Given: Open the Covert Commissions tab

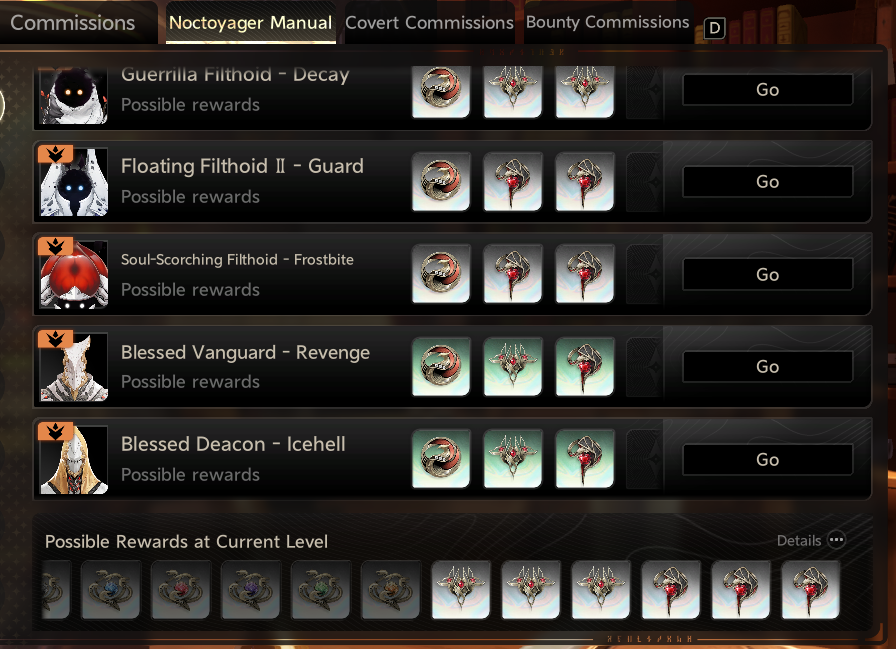Looking at the screenshot, I should click(429, 23).
